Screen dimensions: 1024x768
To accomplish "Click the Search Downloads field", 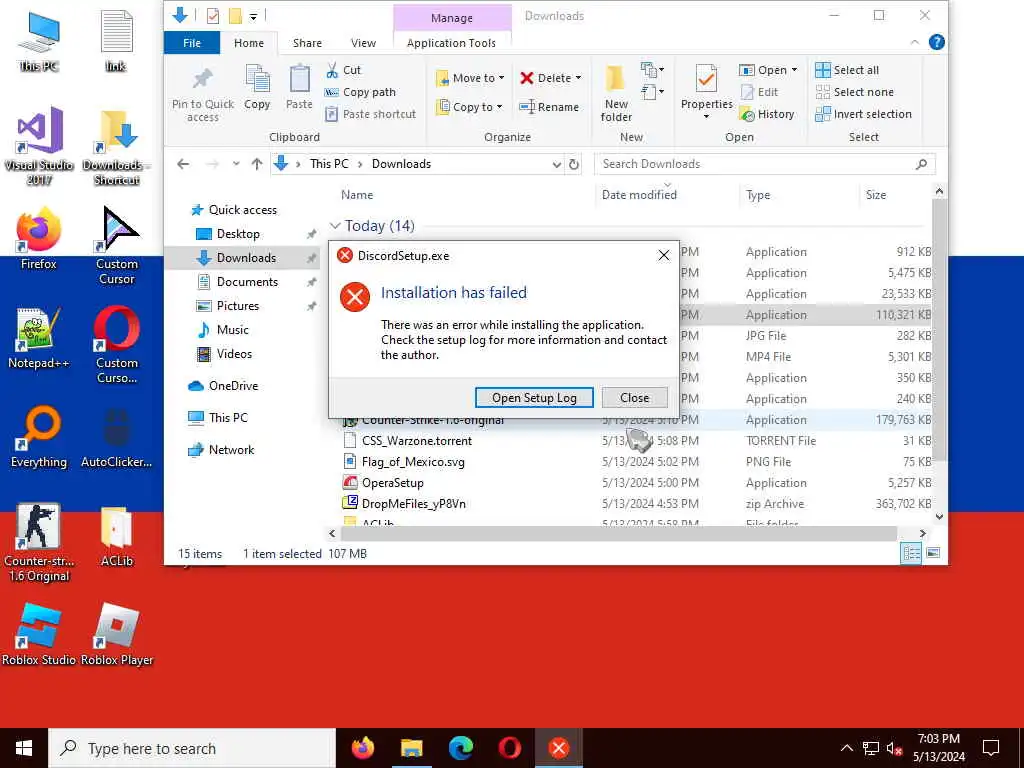I will (x=765, y=164).
